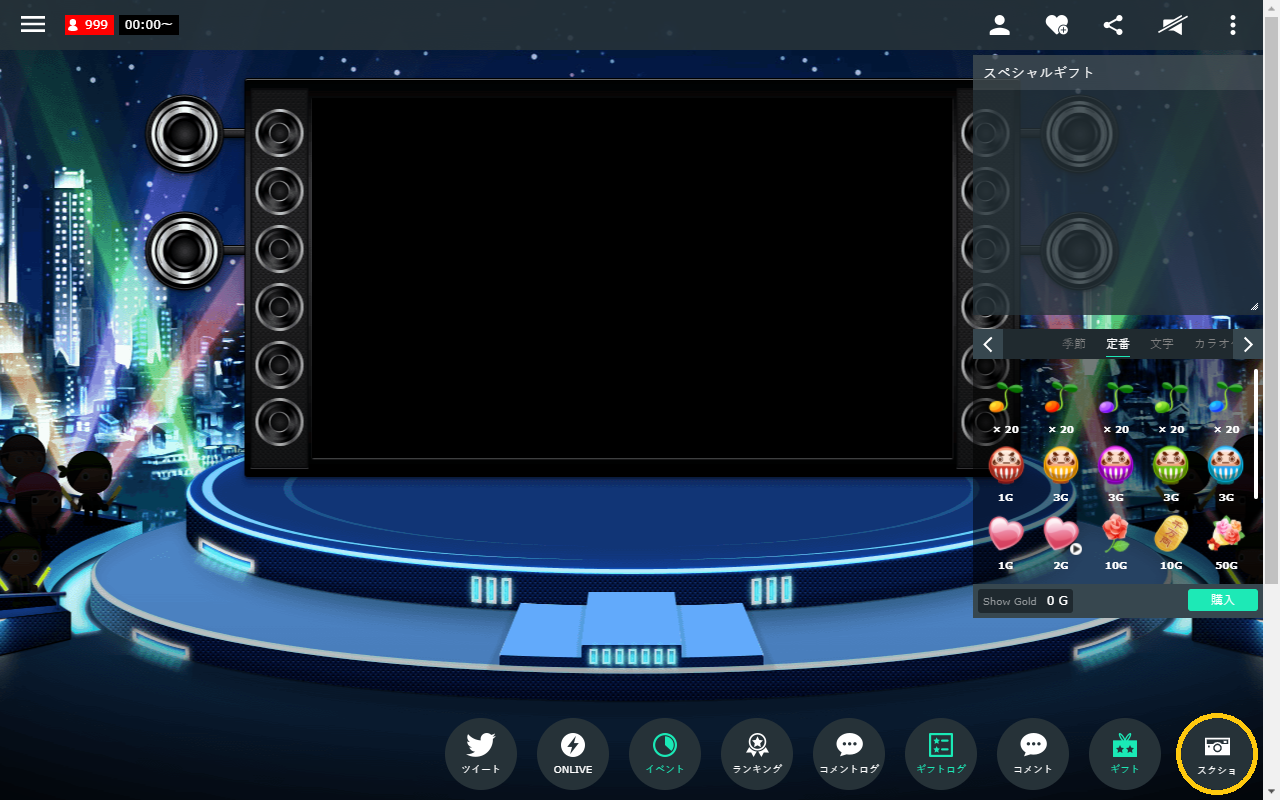1280x800 pixels.
Task: Click the スペシャルギフト panel header
Action: [1118, 72]
